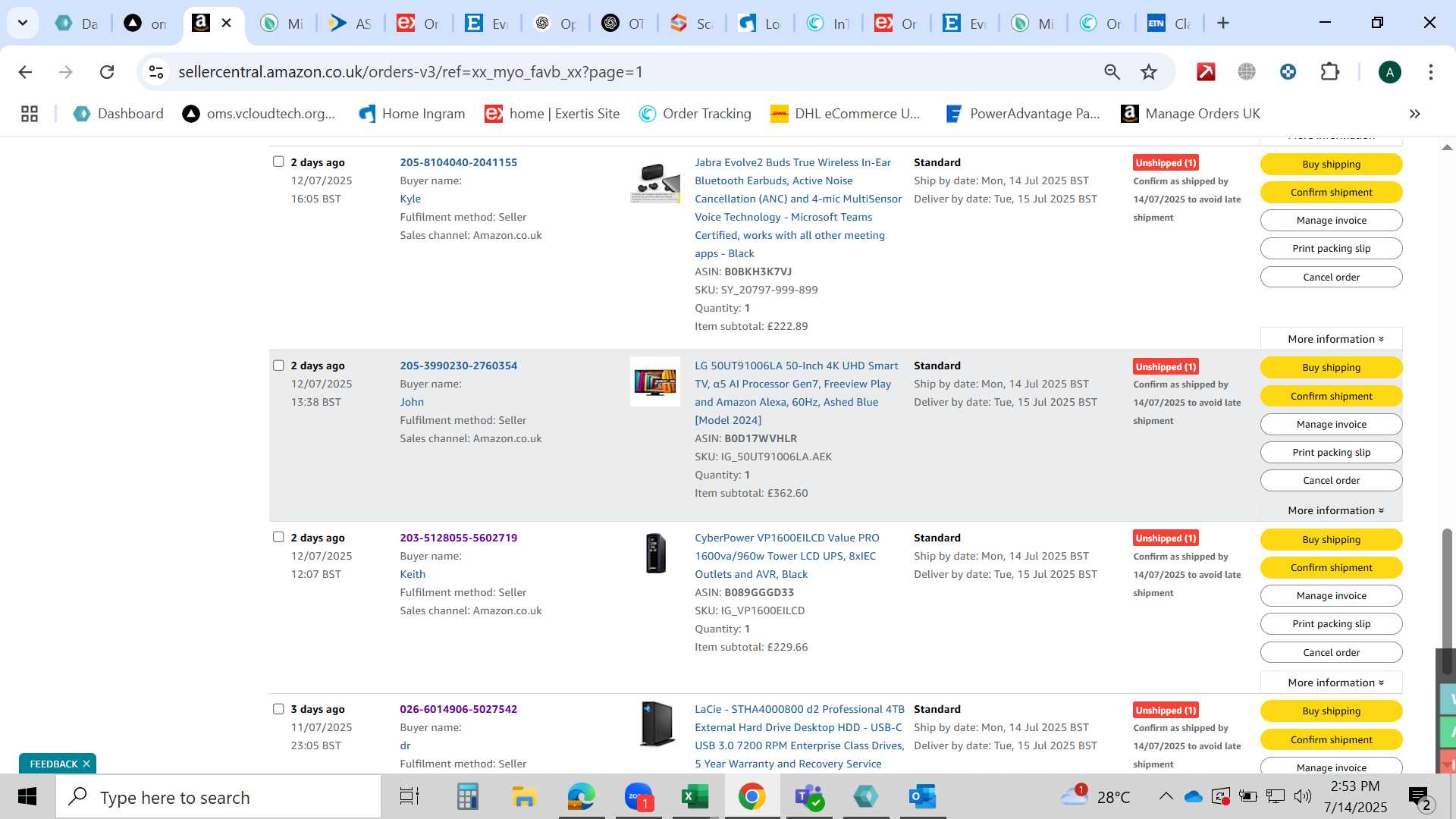Open the Chrome profile avatar A
1456x819 pixels.
click(1389, 72)
